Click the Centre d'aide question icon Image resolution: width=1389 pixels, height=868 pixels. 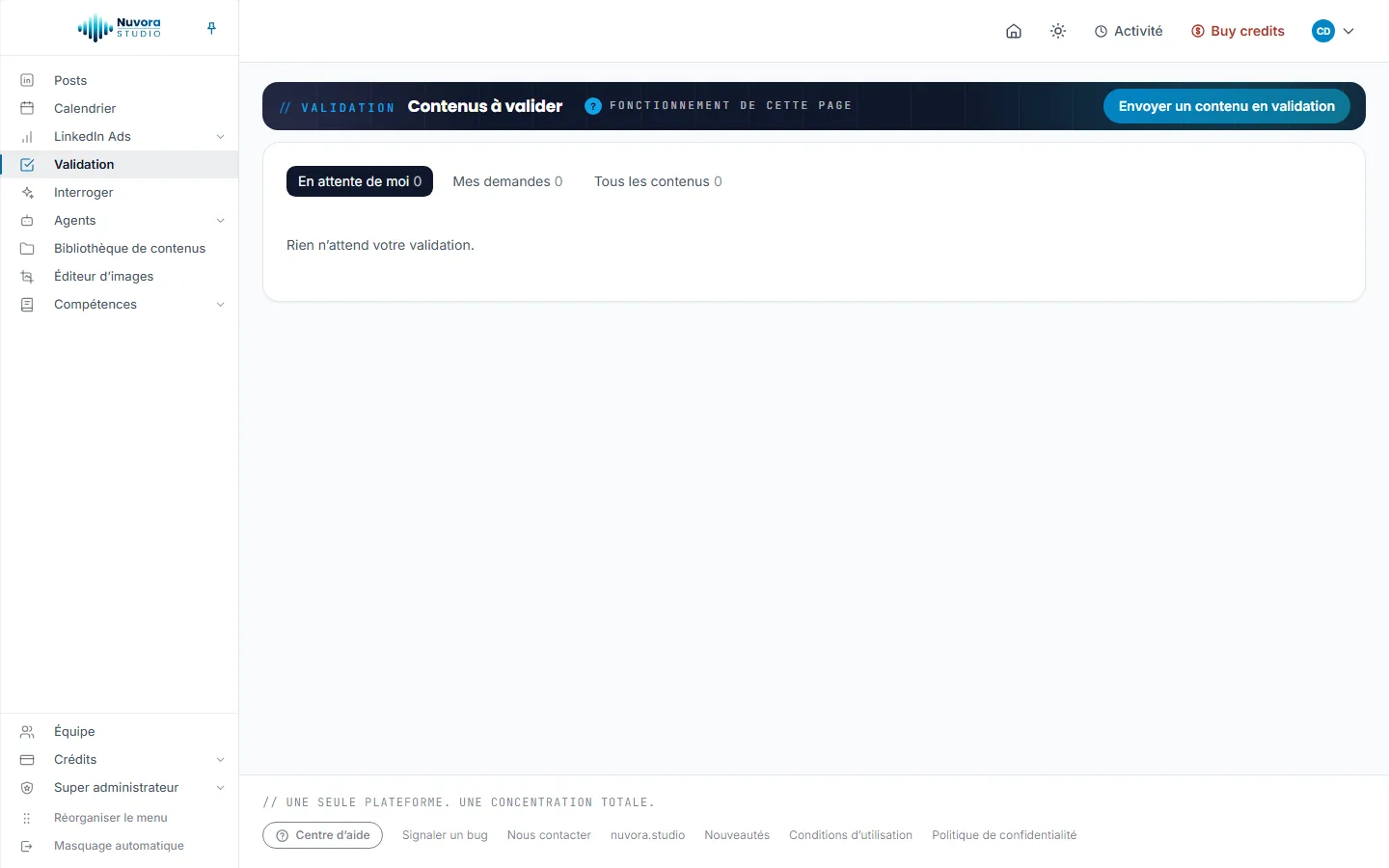283,835
